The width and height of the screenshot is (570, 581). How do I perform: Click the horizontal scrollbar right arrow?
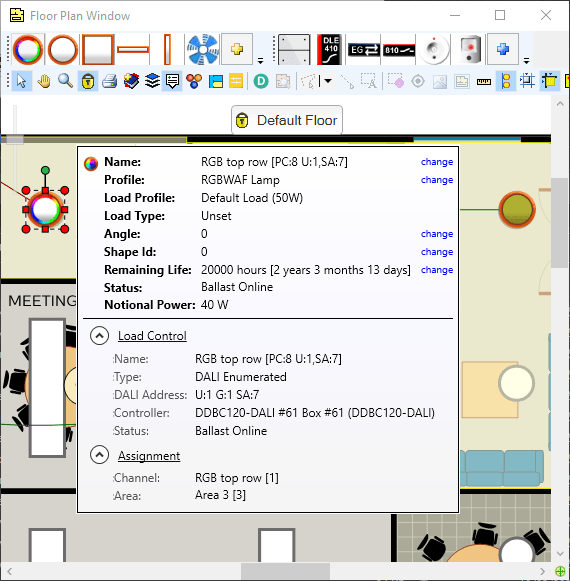click(x=543, y=571)
